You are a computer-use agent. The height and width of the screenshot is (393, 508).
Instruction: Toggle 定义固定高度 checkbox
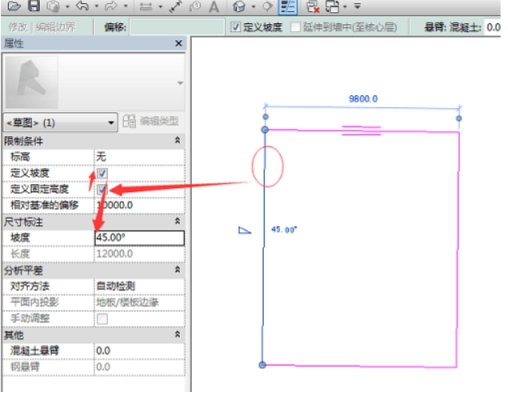click(102, 189)
